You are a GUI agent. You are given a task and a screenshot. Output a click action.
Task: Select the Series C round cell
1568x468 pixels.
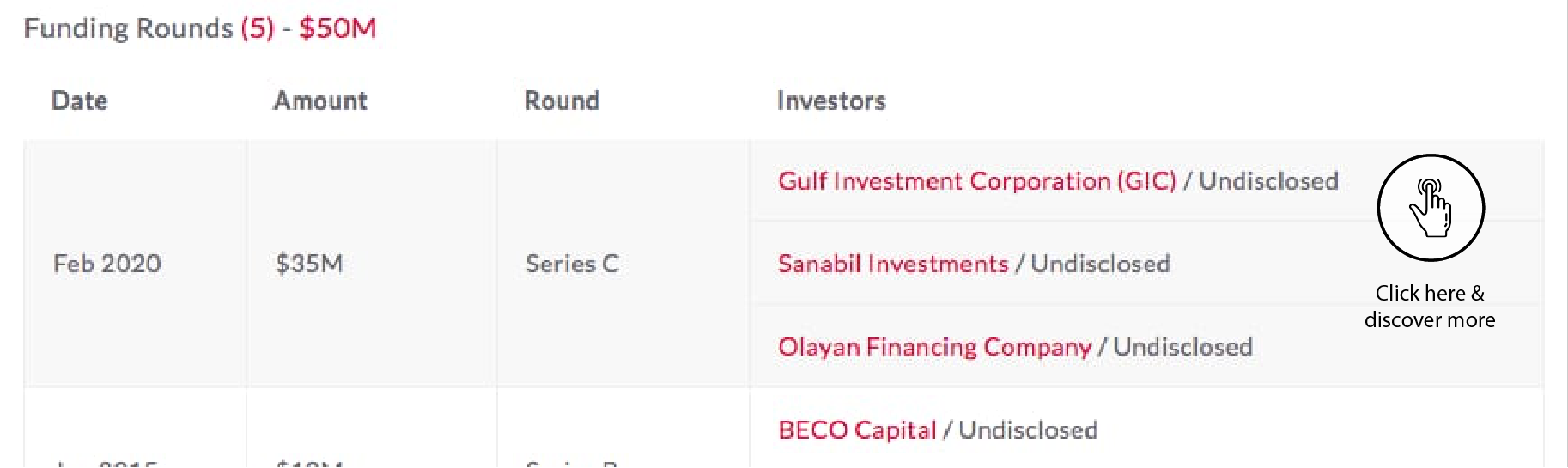(573, 264)
